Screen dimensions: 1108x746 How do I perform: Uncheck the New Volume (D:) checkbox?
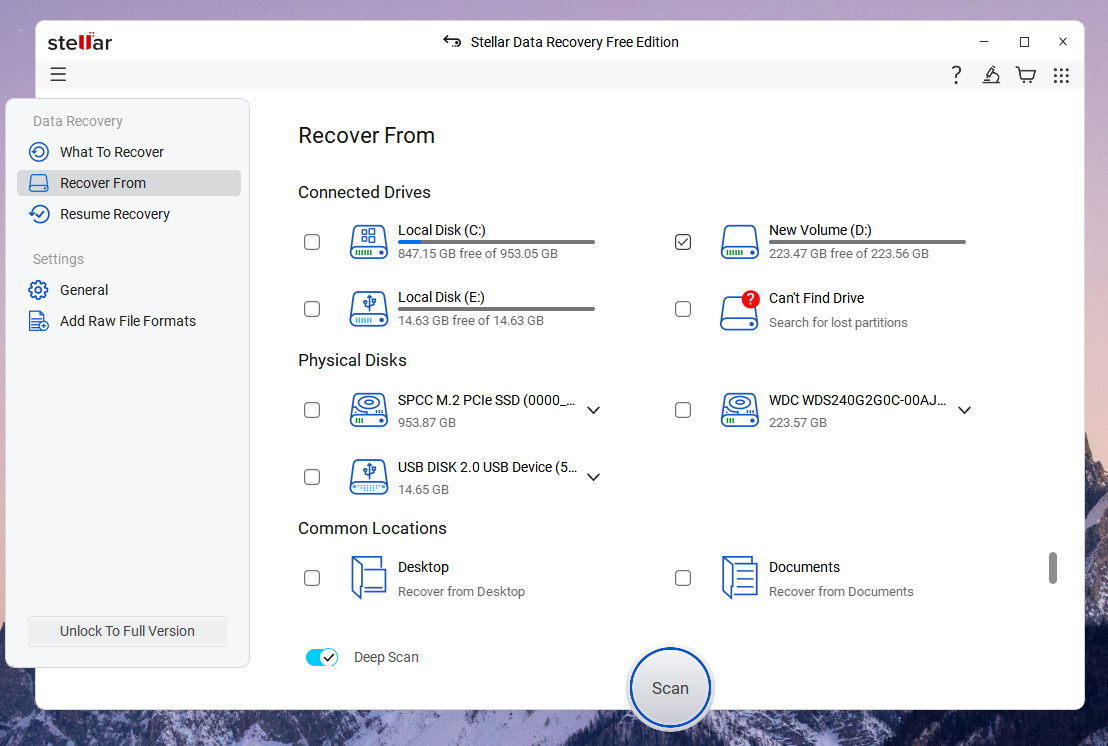[x=683, y=242]
